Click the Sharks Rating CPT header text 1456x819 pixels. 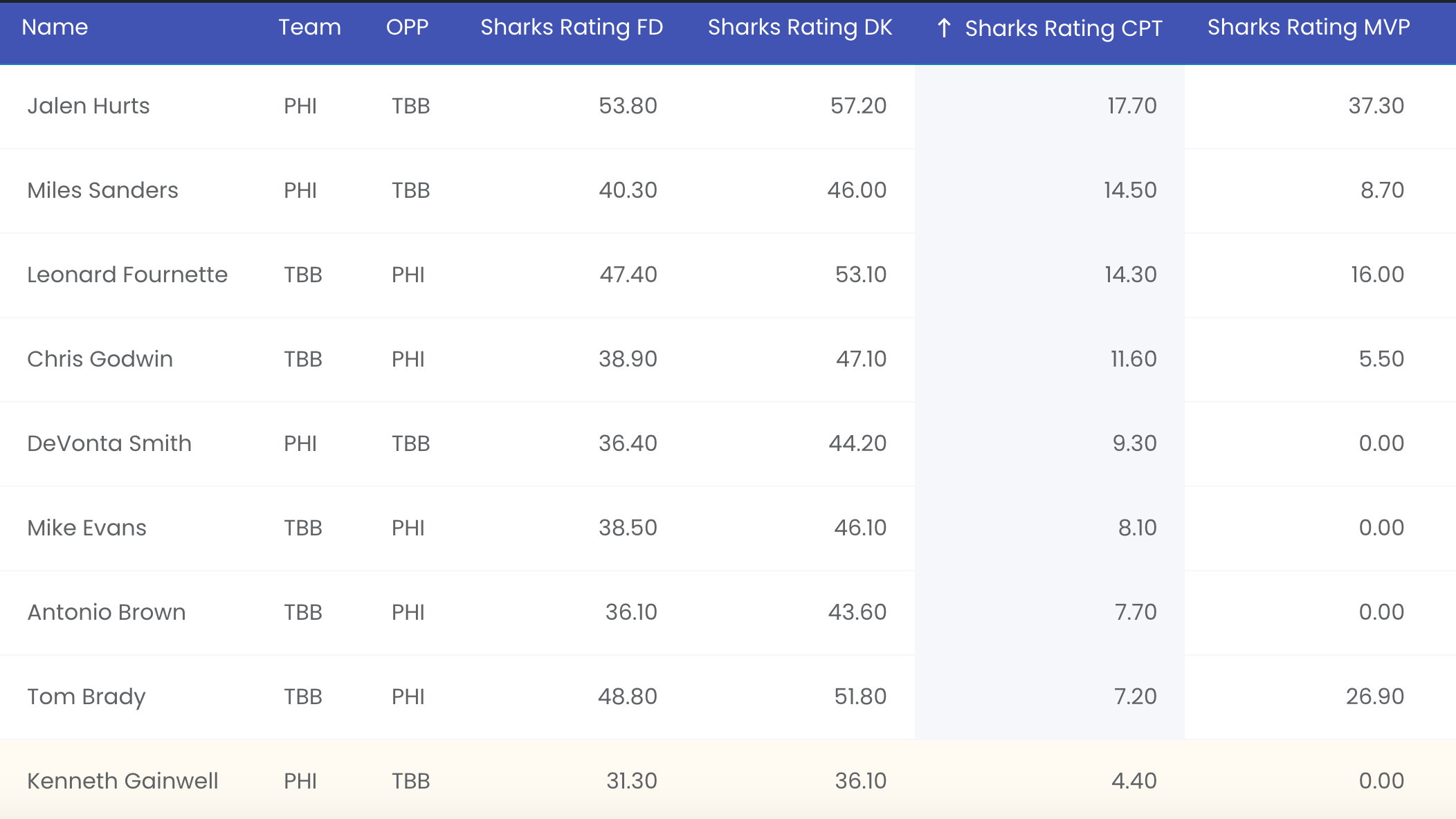1063,28
